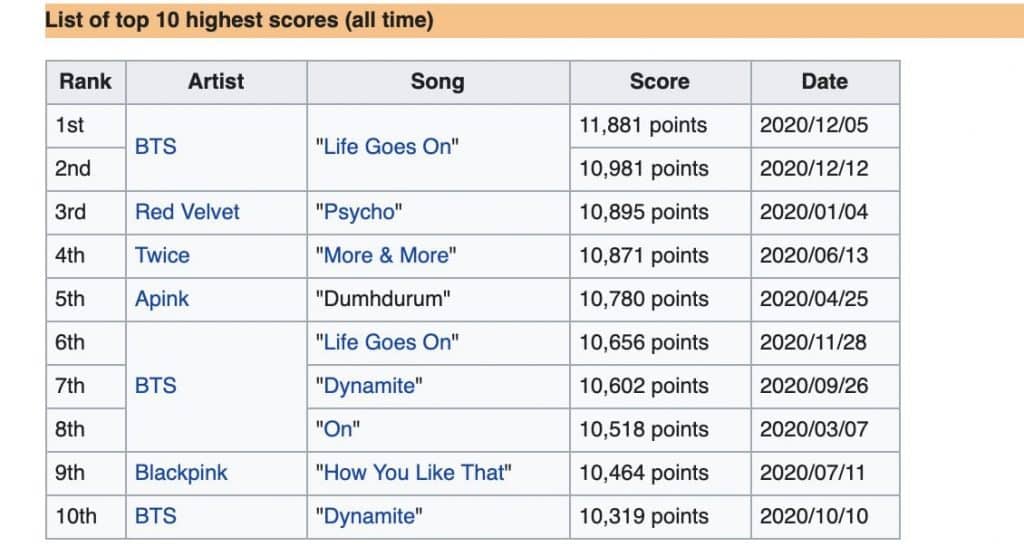
Task: Follow the Blackpink artist link
Action: click(x=181, y=472)
